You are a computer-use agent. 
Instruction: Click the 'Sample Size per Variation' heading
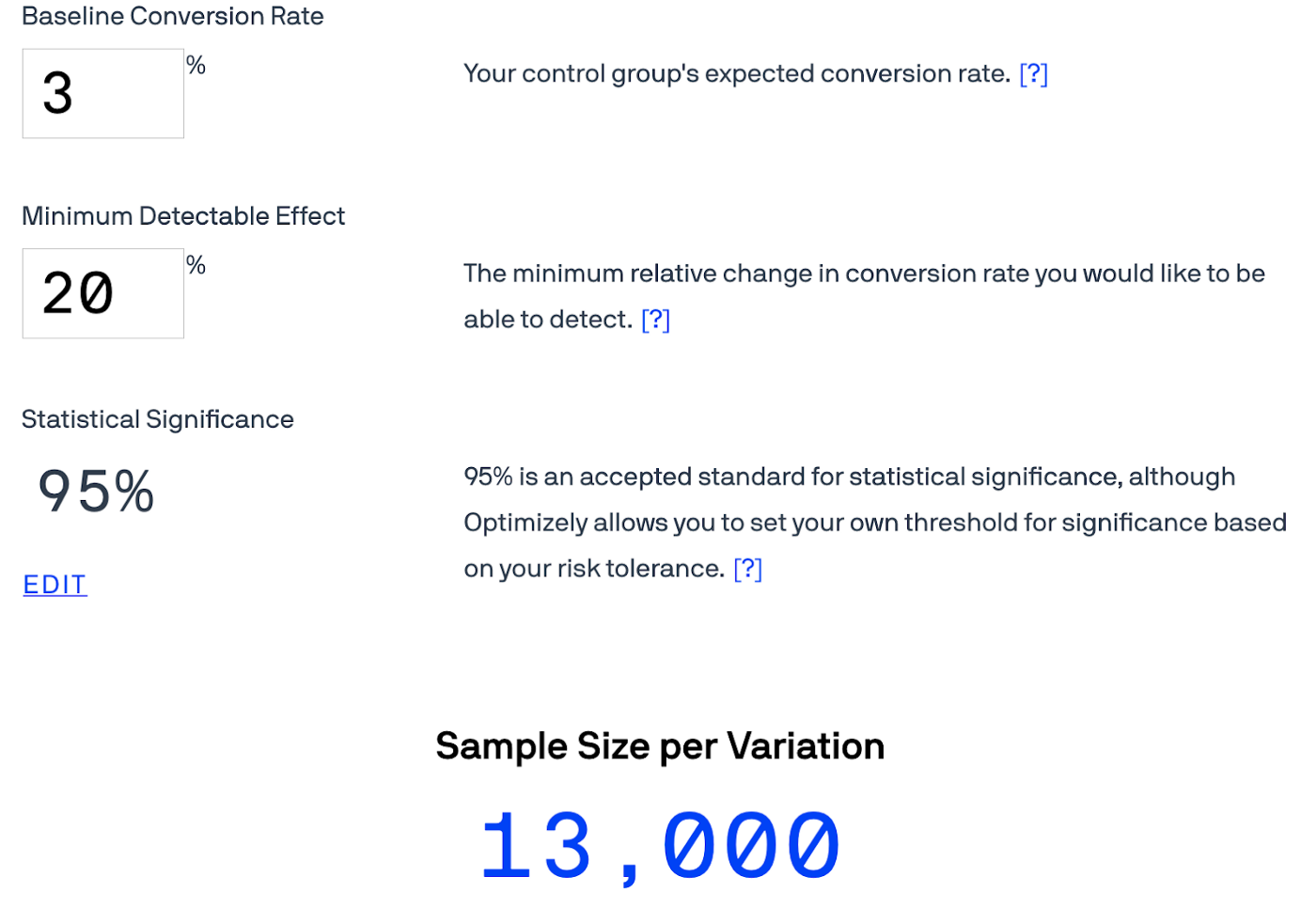point(660,746)
